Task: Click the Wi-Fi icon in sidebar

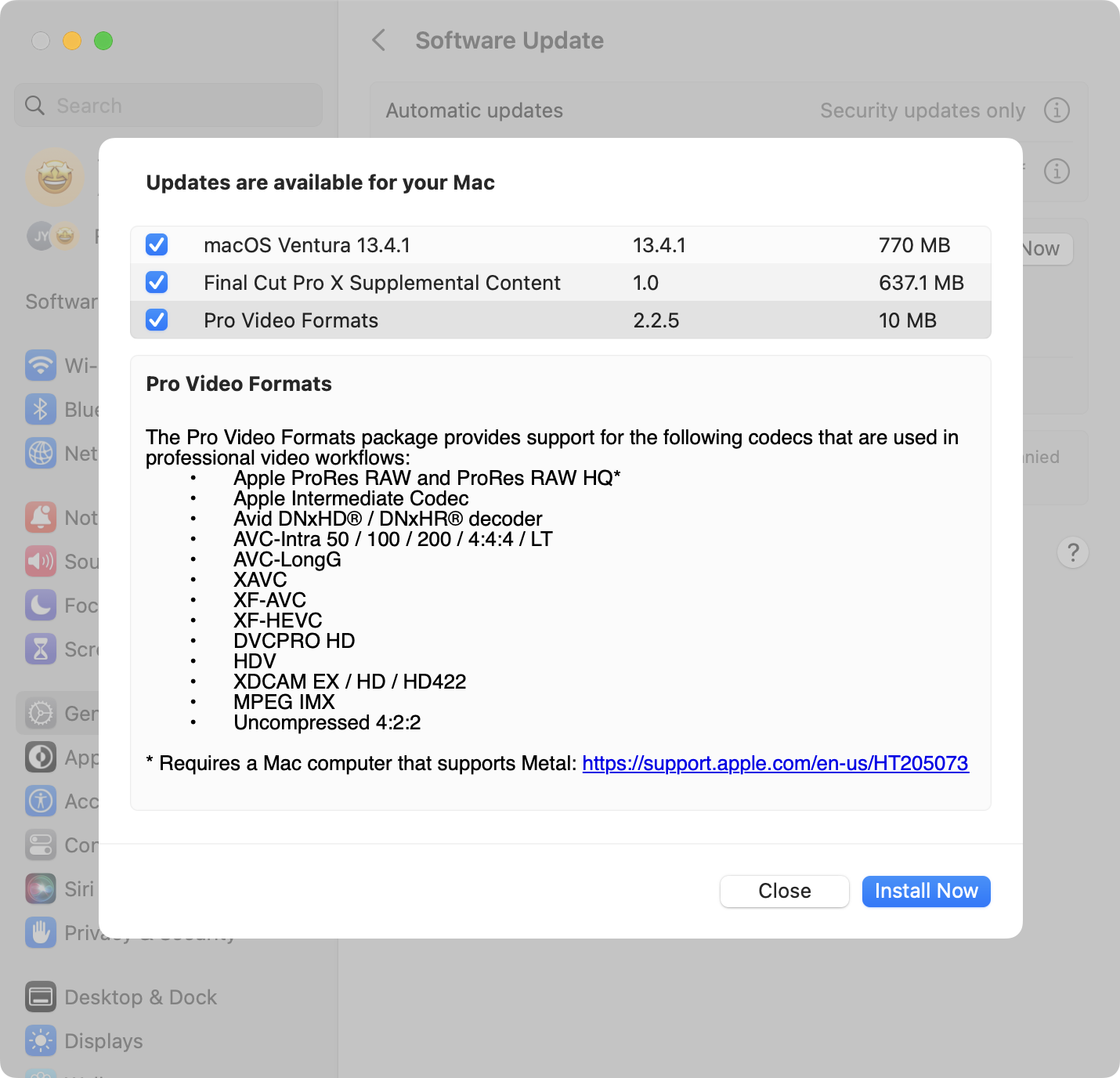Action: (x=41, y=365)
